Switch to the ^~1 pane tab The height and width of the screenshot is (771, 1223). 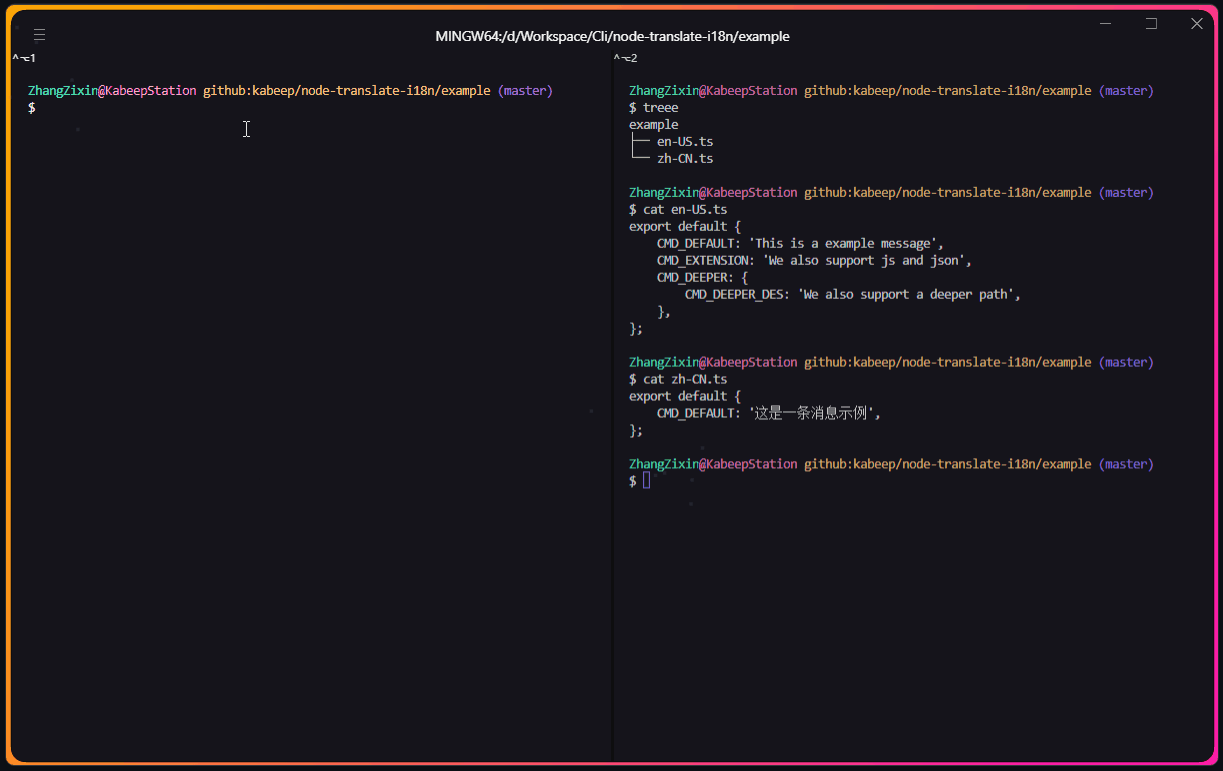(24, 58)
